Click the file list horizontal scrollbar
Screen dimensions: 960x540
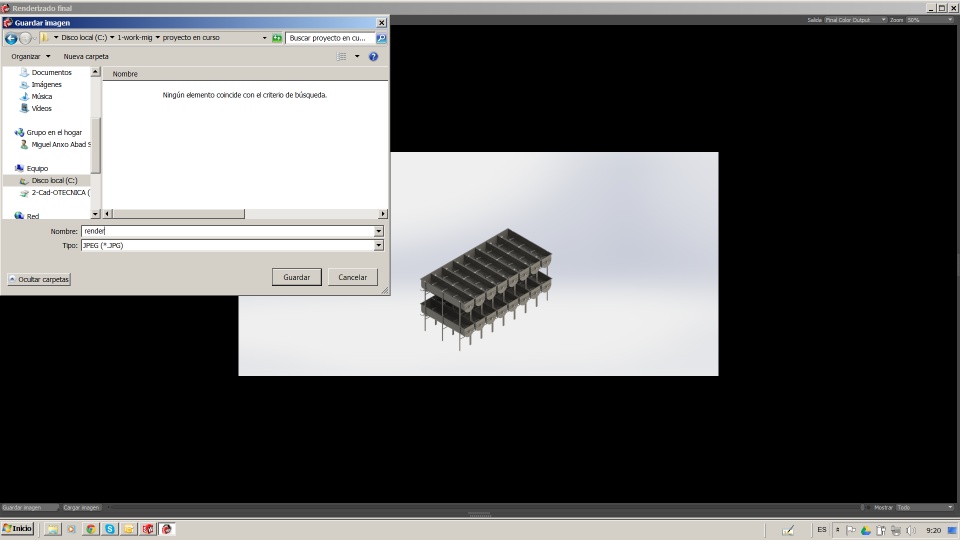pyautogui.click(x=178, y=214)
